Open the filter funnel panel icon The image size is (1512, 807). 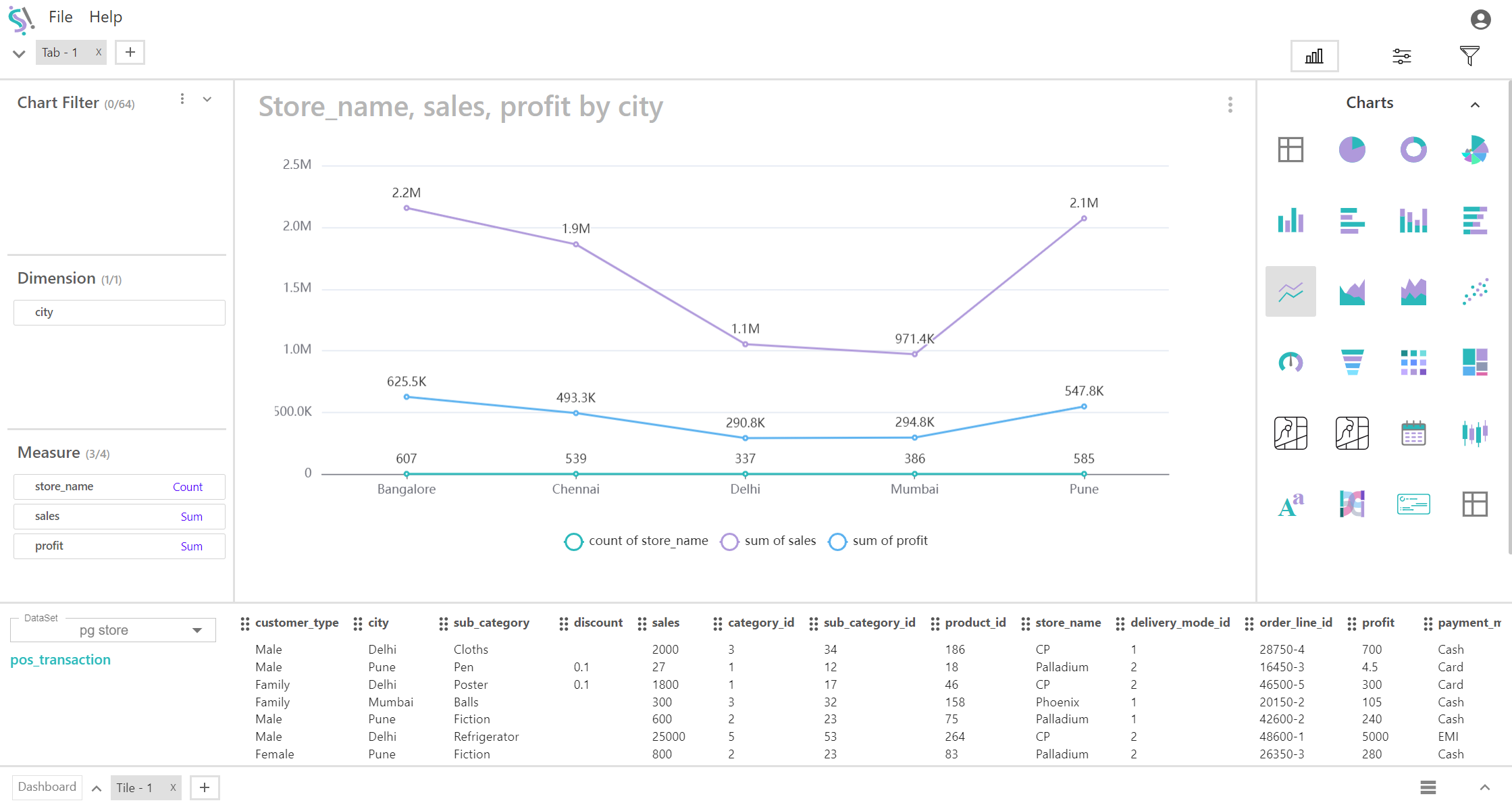1469,56
